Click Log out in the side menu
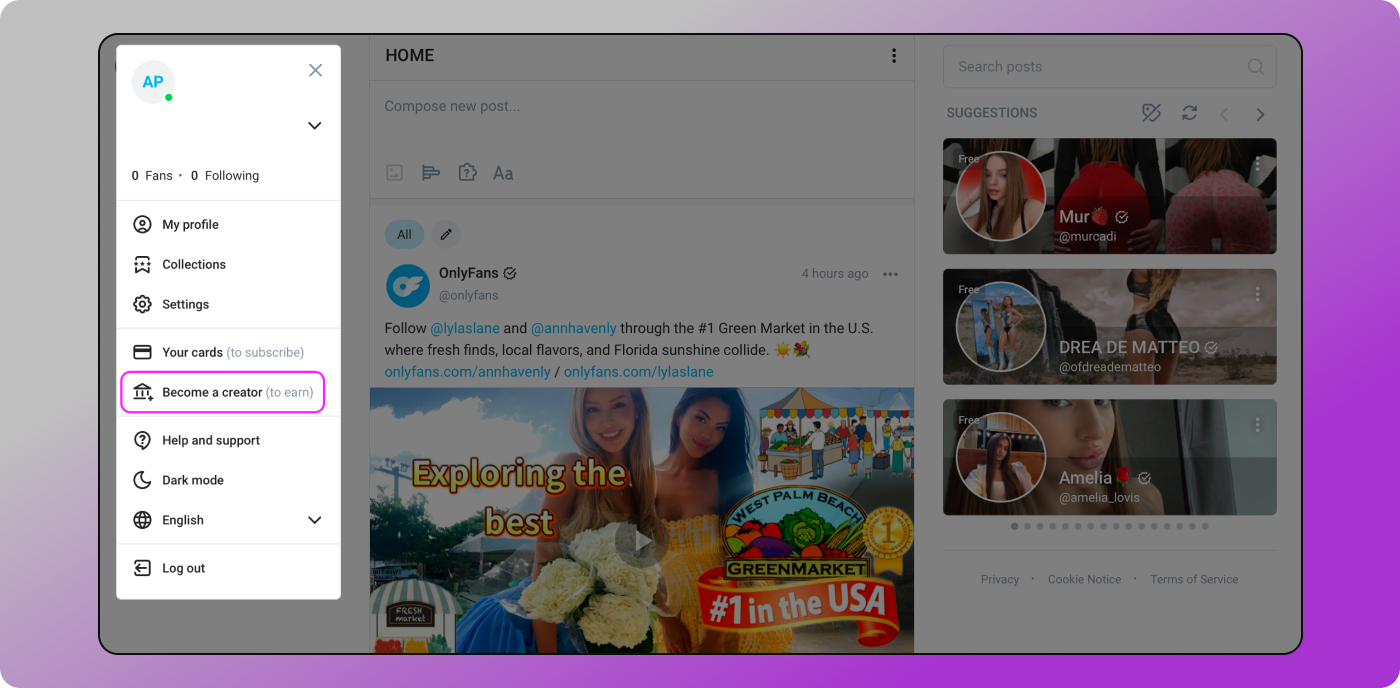This screenshot has height=688, width=1400. 183,568
